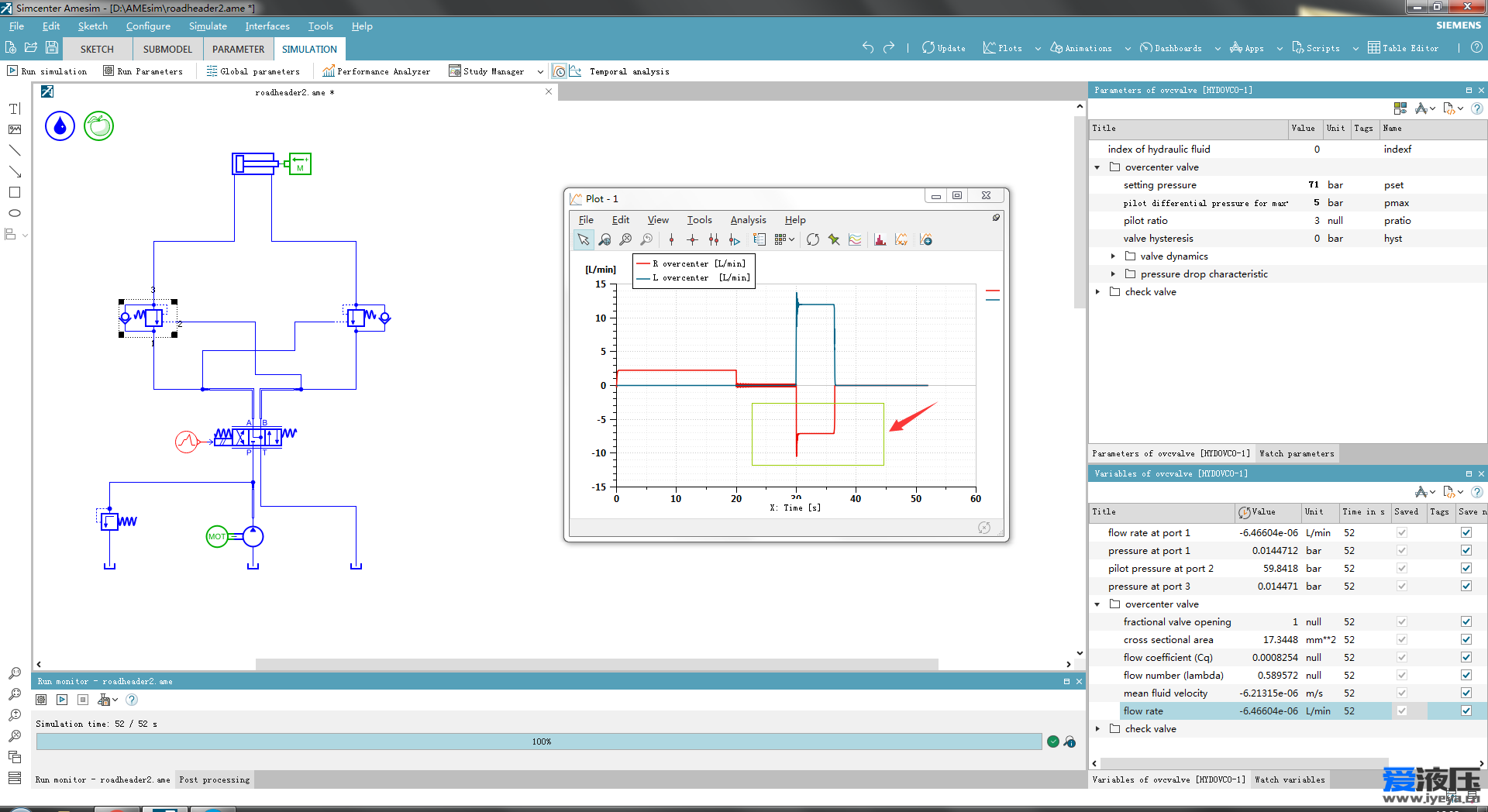Click the simulation progress bar at 100%
1488x812 pixels.
click(539, 741)
